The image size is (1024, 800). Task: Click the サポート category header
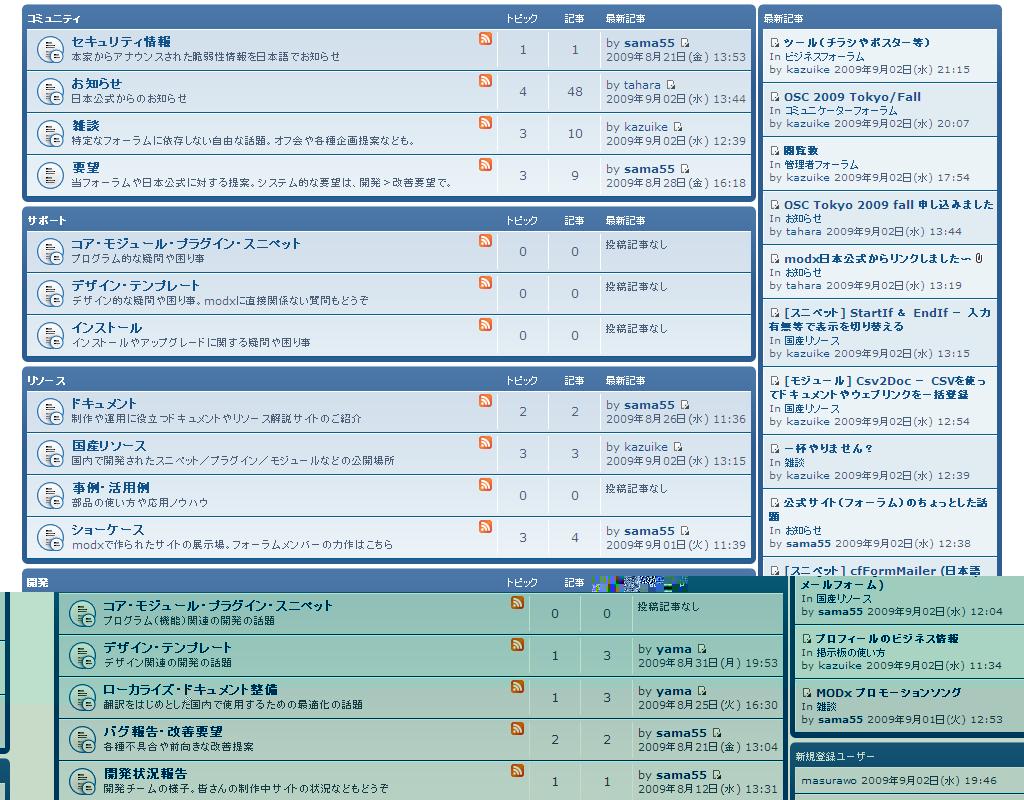[47, 220]
